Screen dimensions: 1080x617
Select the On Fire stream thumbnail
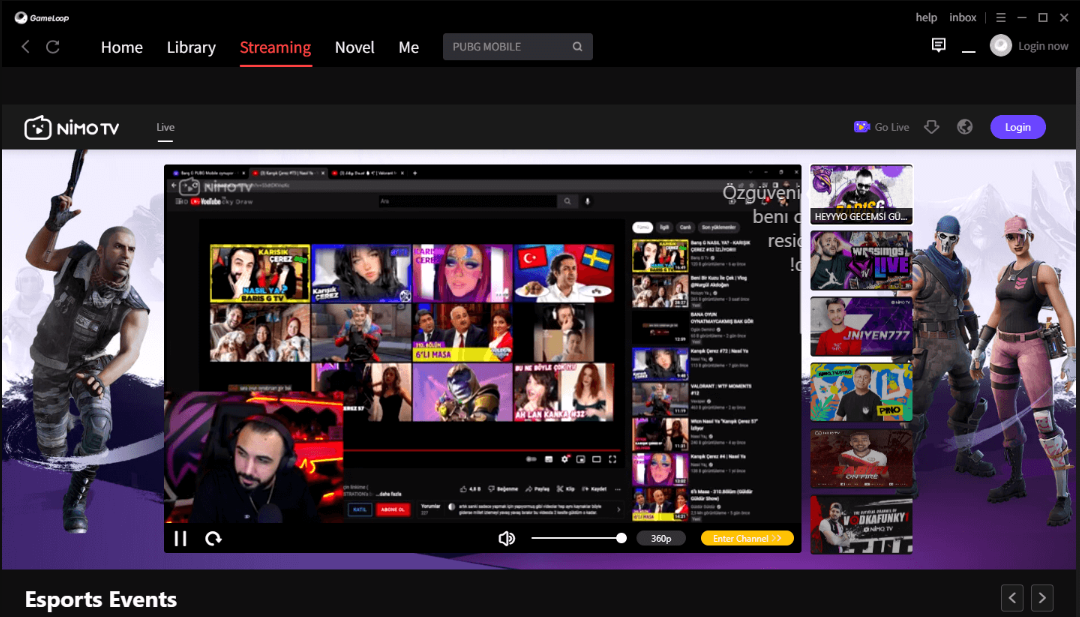click(862, 459)
